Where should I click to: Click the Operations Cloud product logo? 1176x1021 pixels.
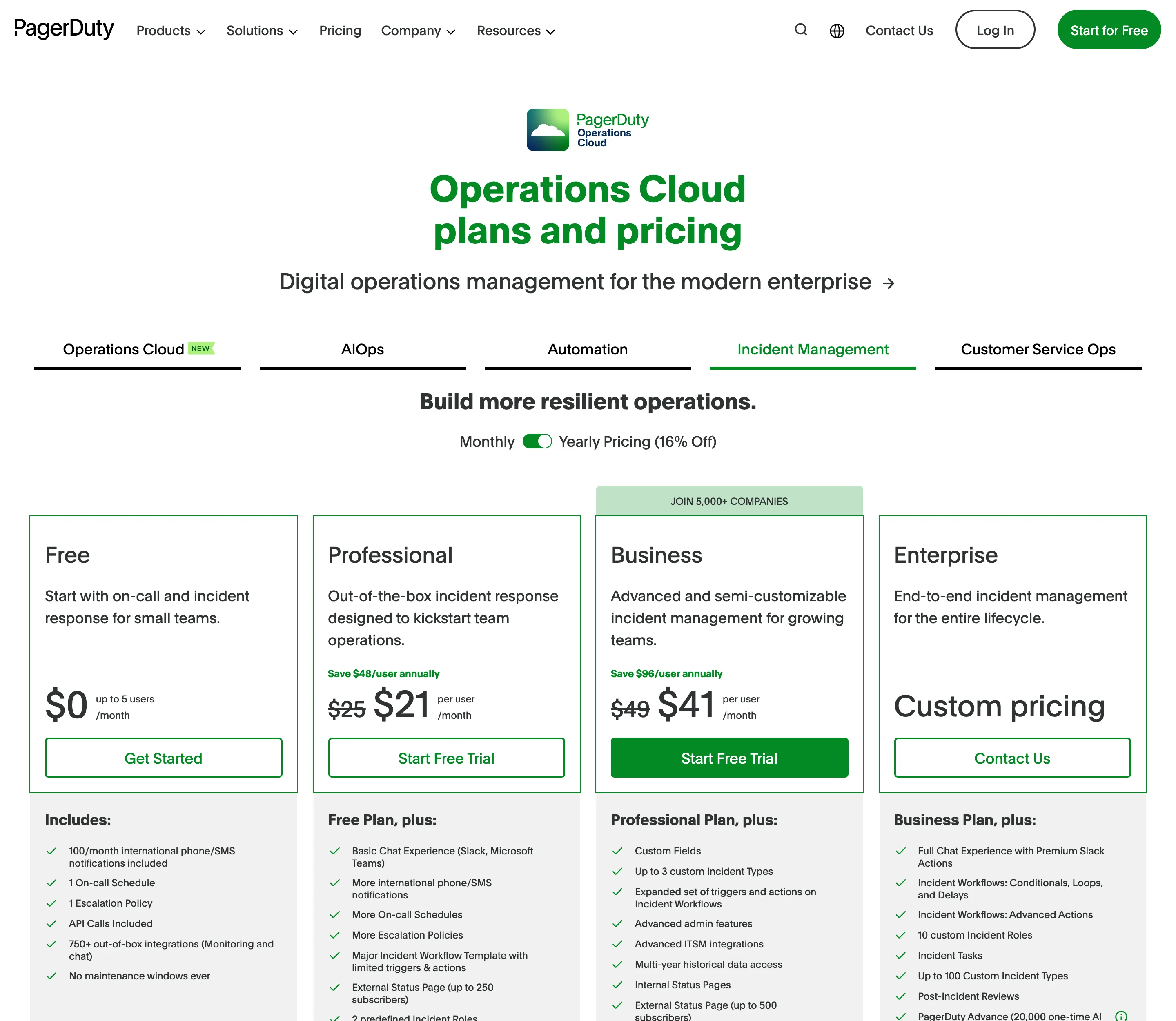(x=588, y=130)
